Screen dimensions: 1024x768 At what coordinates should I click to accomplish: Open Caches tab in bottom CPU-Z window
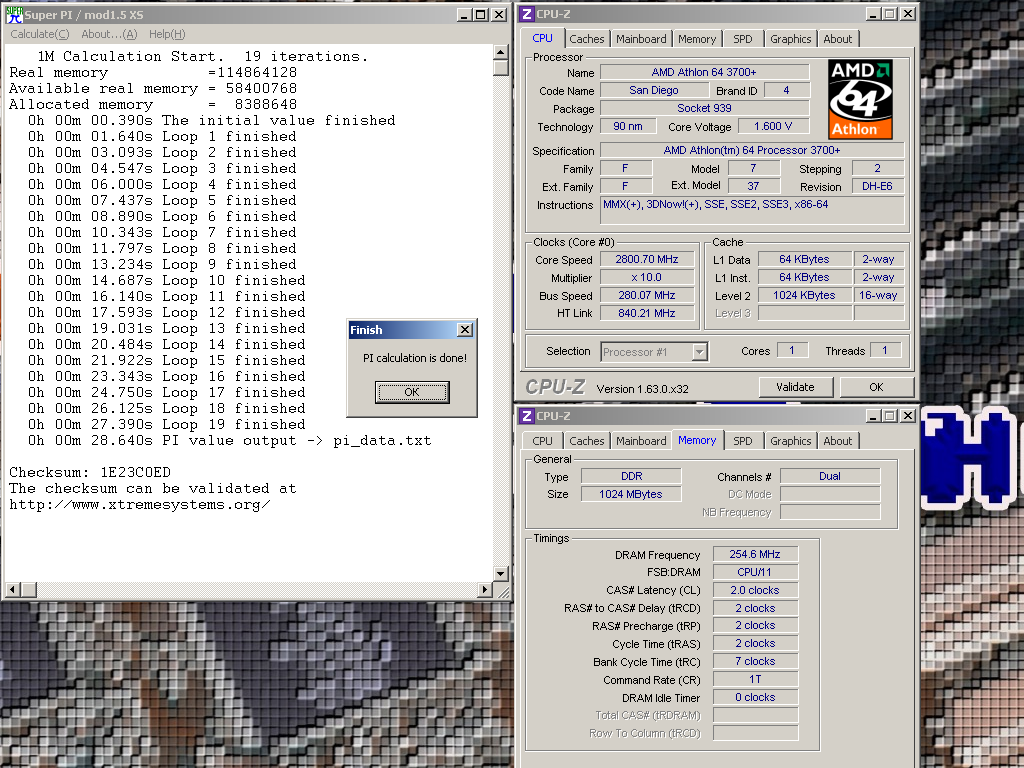coord(586,441)
